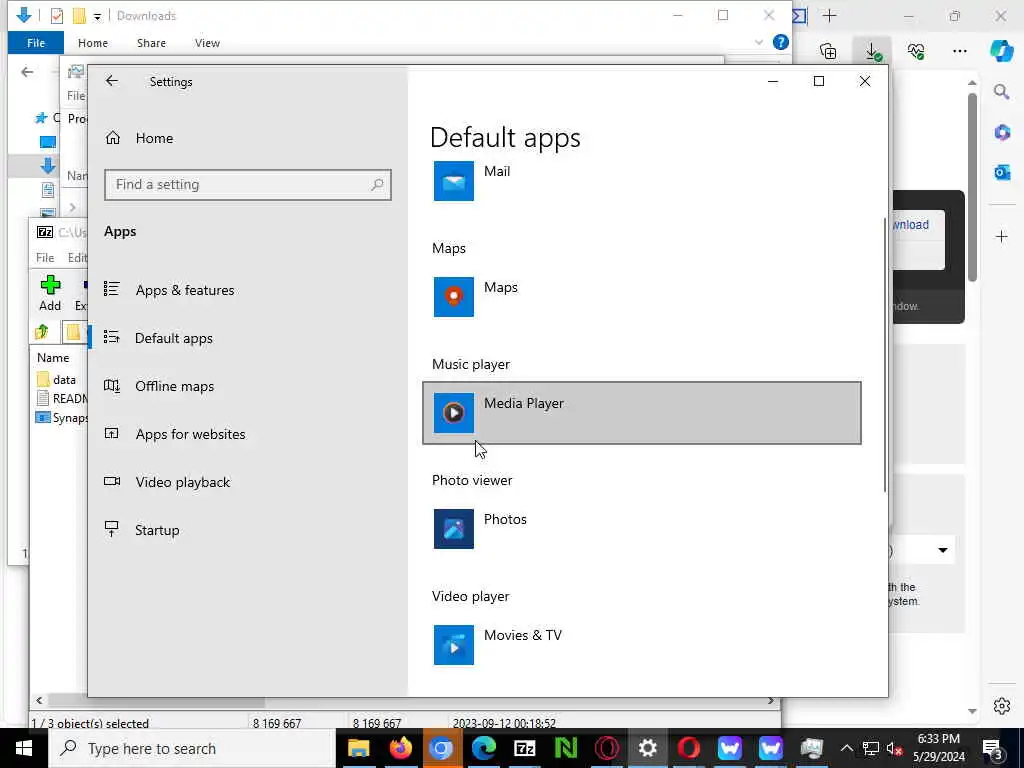Open muted volume tray icon
Viewport: 1024px width, 768px height.
point(894,748)
